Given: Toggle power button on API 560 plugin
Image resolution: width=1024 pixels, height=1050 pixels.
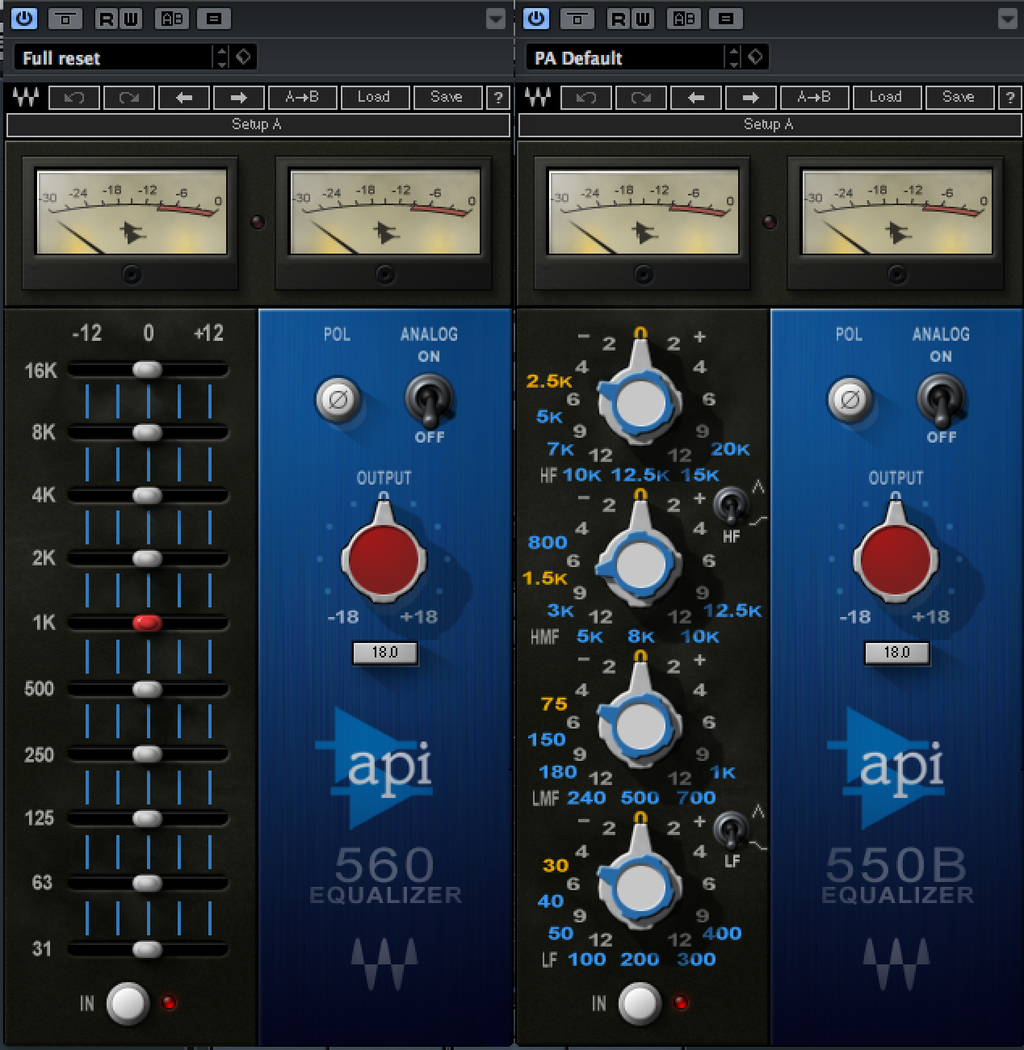Looking at the screenshot, I should pyautogui.click(x=24, y=18).
